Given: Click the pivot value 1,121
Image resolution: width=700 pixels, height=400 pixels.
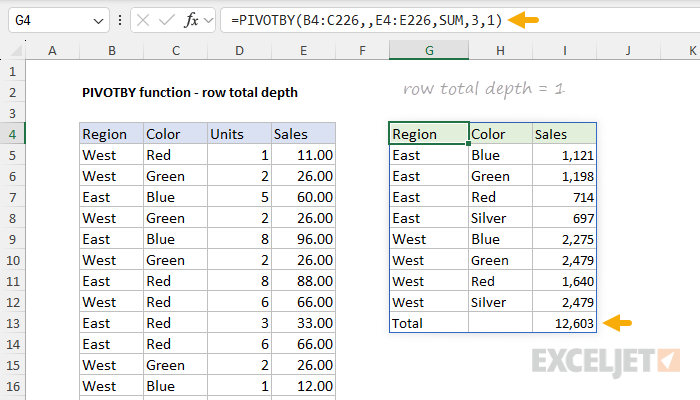Looking at the screenshot, I should pos(564,155).
